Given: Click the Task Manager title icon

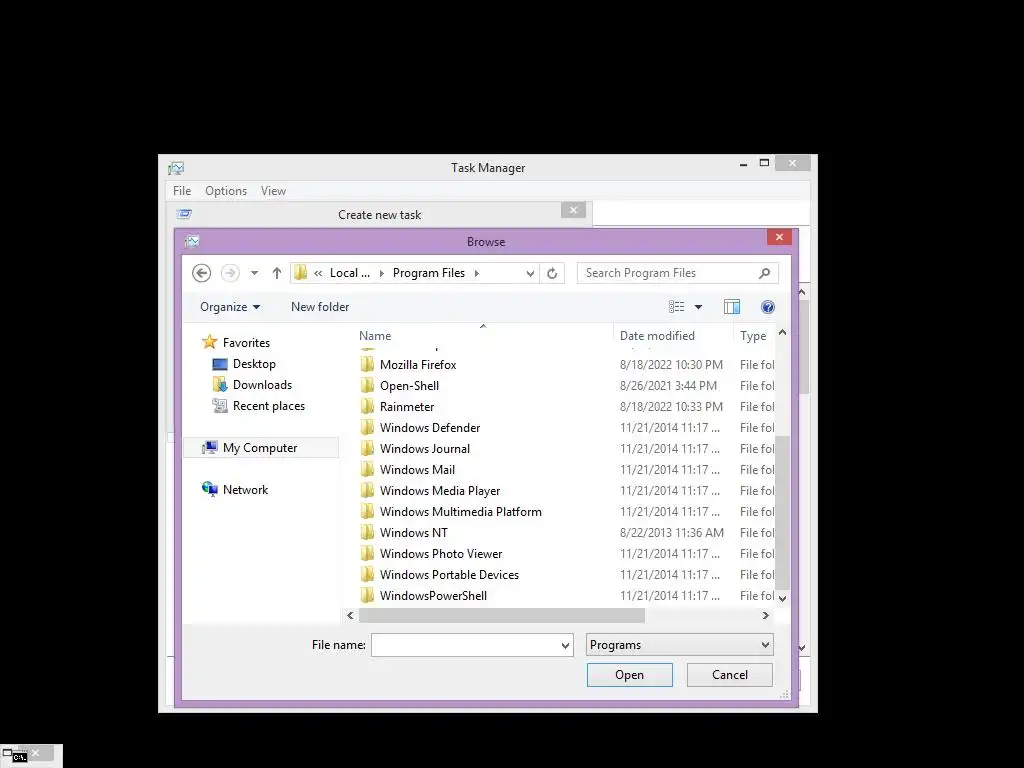Looking at the screenshot, I should [176, 168].
